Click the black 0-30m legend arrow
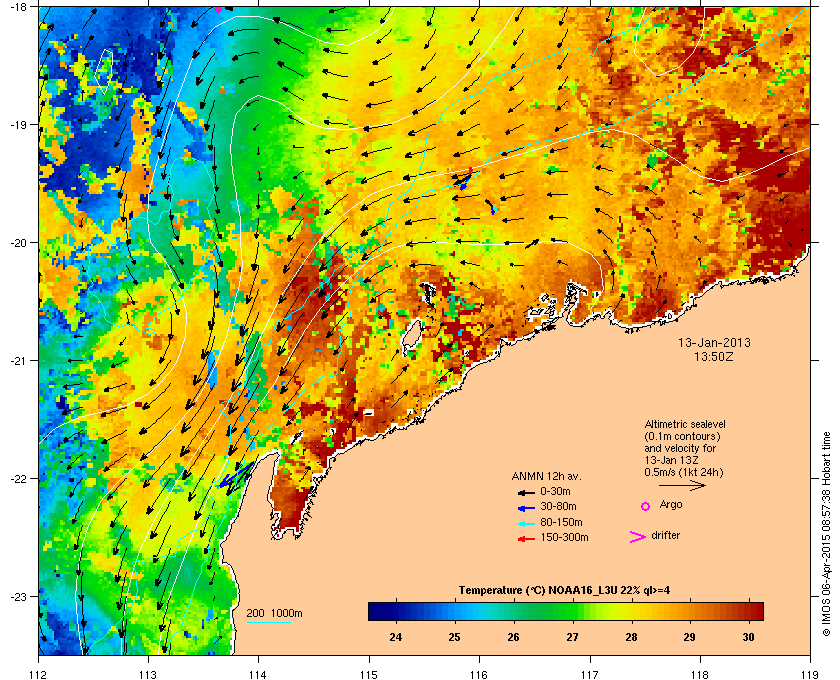Screen dimensions: 840x680 [526, 492]
